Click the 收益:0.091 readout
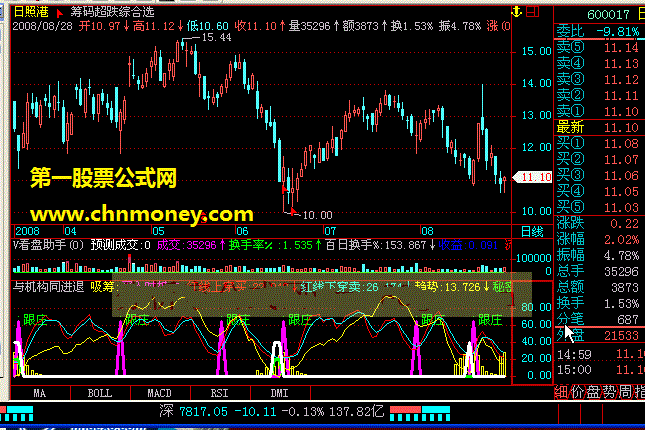 click(x=468, y=245)
